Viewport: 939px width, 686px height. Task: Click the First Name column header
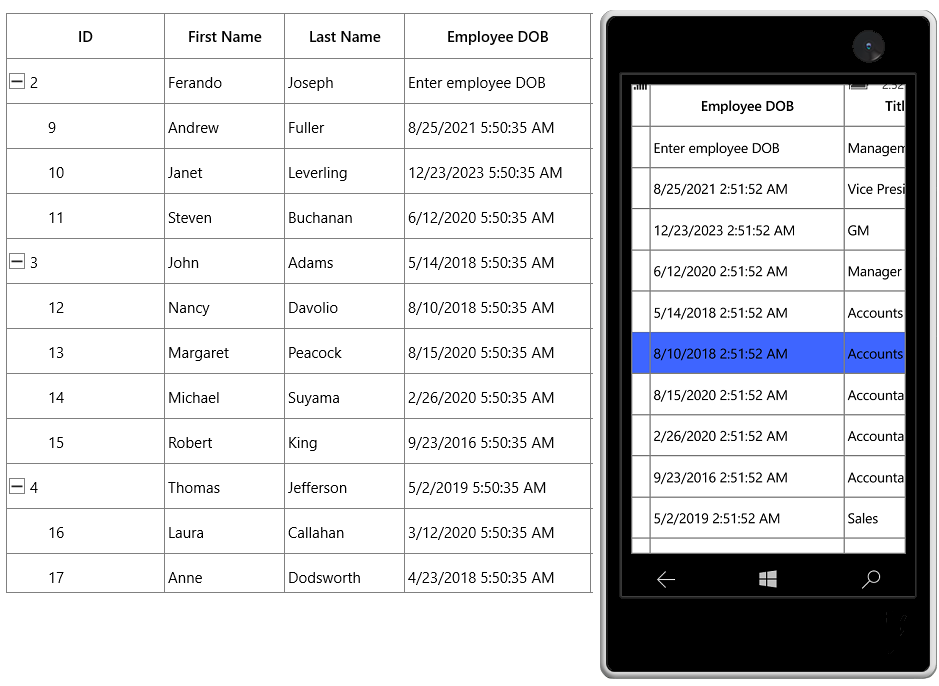[x=225, y=37]
